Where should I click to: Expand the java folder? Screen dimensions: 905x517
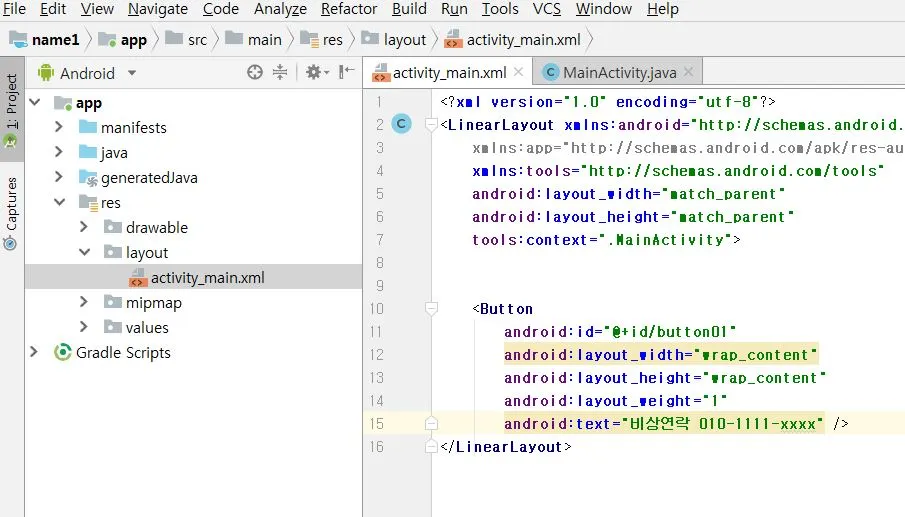click(x=59, y=152)
